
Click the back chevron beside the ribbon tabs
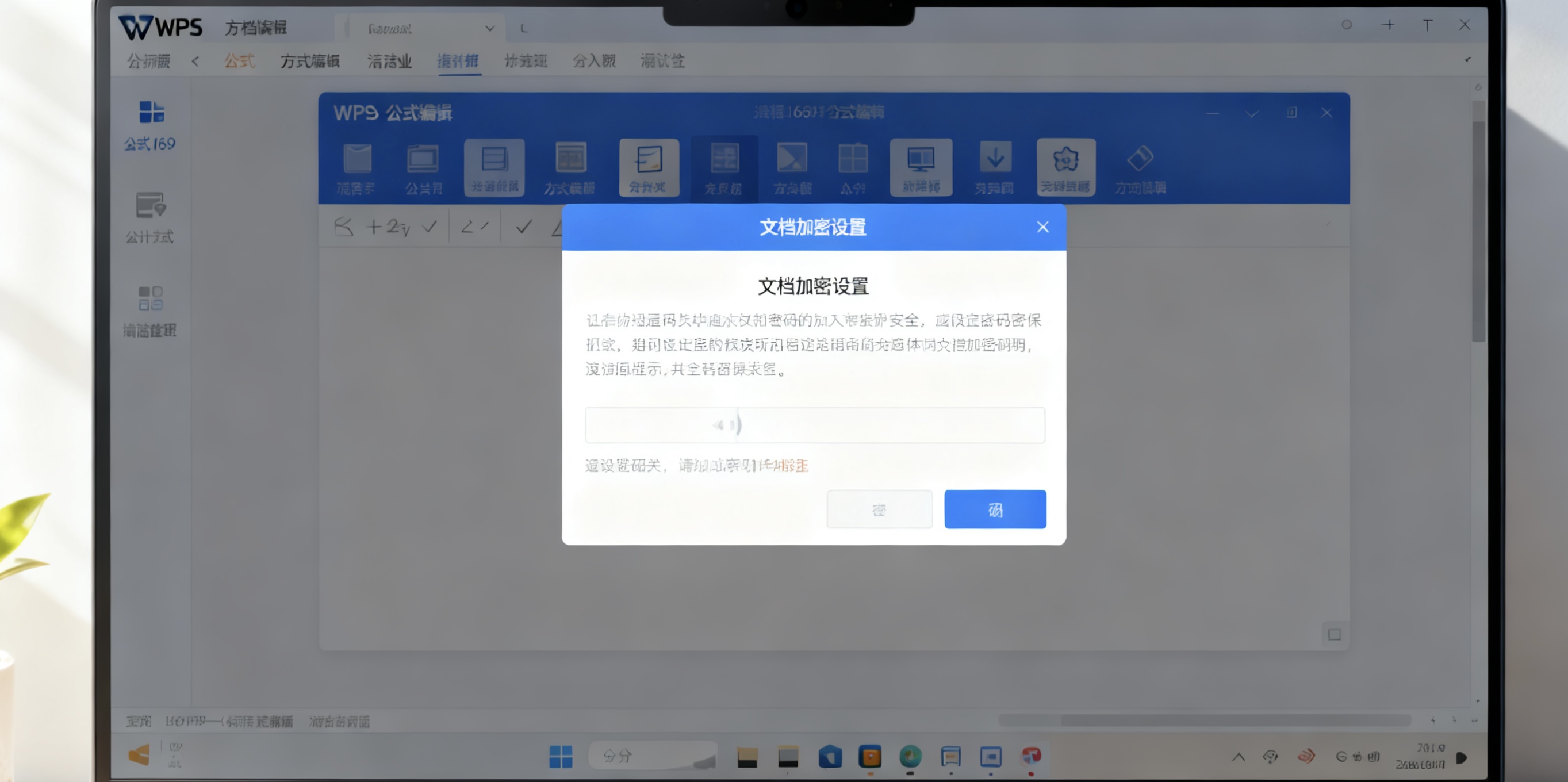pyautogui.click(x=195, y=61)
